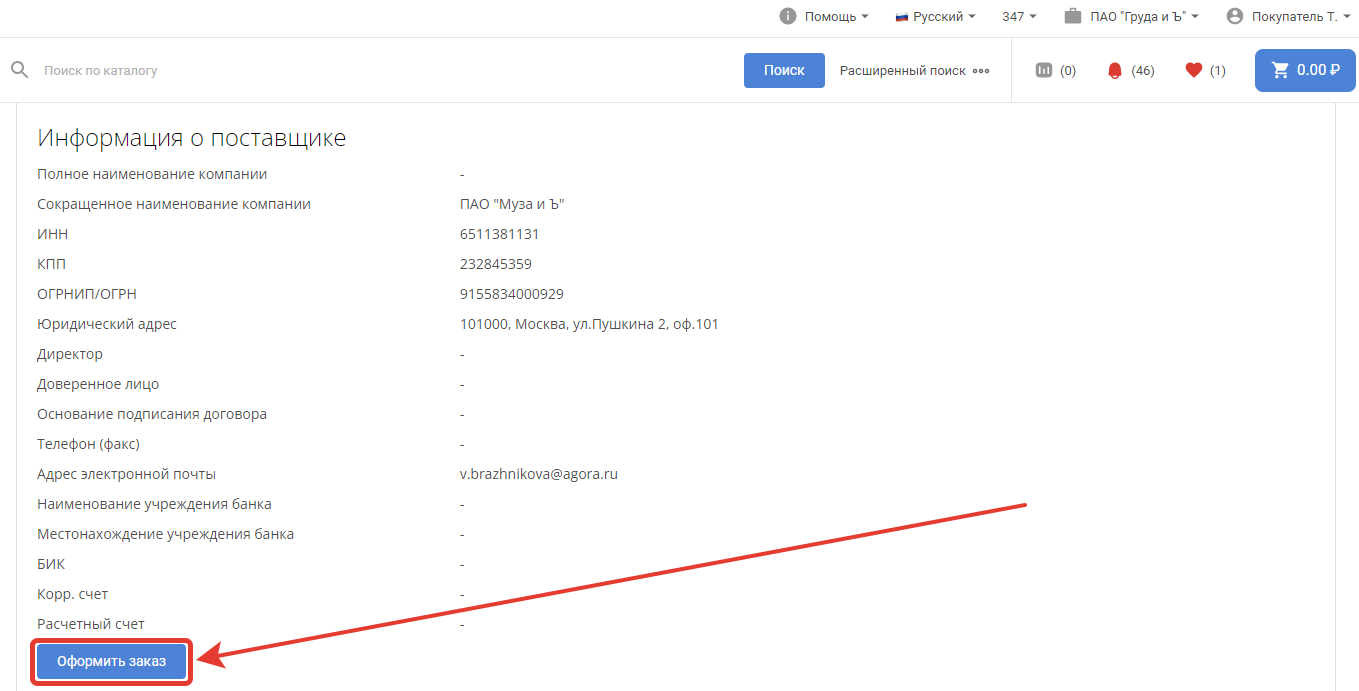The height and width of the screenshot is (691, 1359).
Task: Expand the 347 dropdown
Action: pos(1019,17)
